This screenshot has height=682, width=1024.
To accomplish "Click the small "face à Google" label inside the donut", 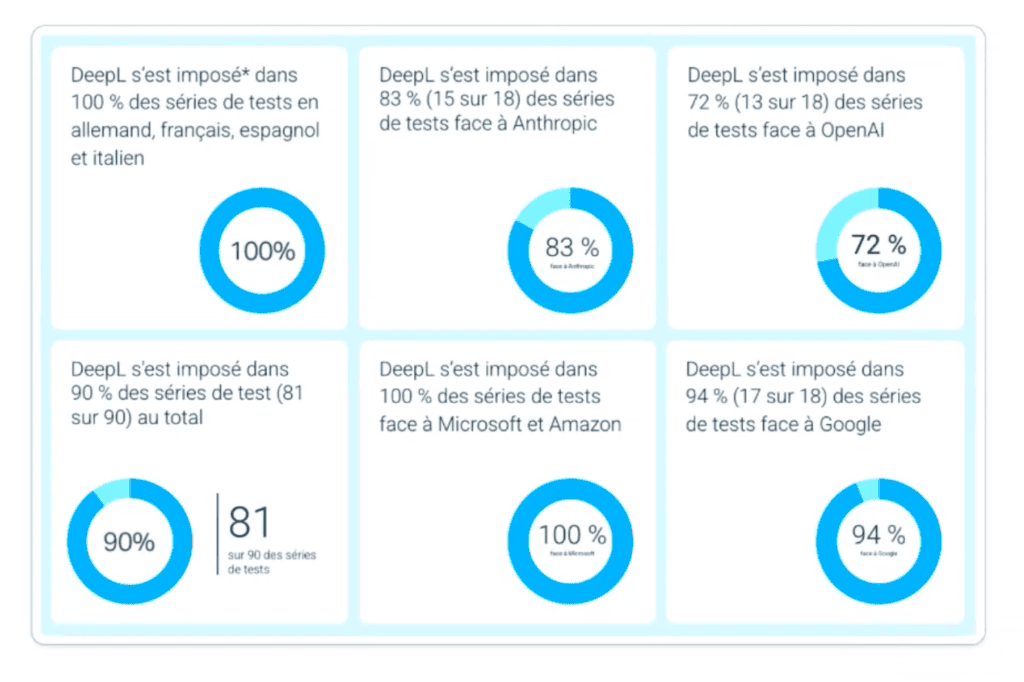I will 879,553.
